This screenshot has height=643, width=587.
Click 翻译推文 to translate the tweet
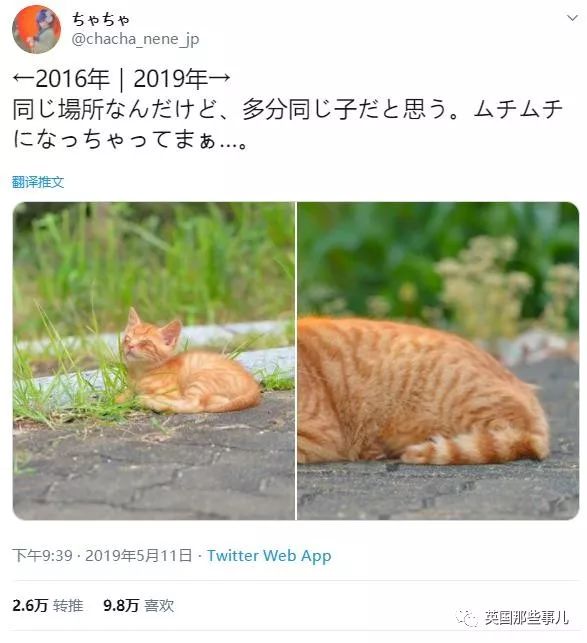38,182
